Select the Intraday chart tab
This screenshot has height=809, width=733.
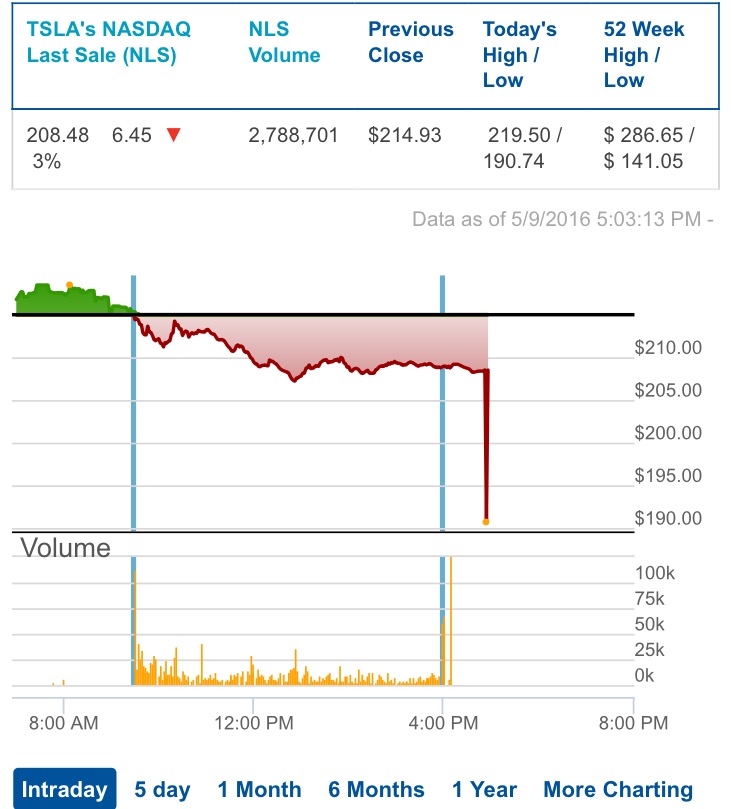click(x=64, y=788)
